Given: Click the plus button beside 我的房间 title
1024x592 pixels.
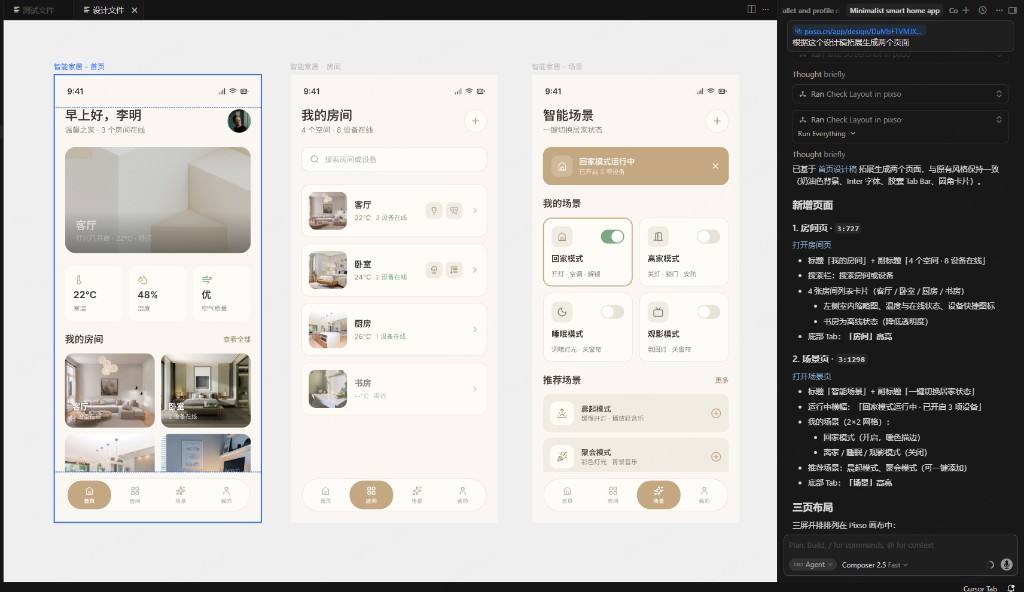Looking at the screenshot, I should [x=475, y=121].
